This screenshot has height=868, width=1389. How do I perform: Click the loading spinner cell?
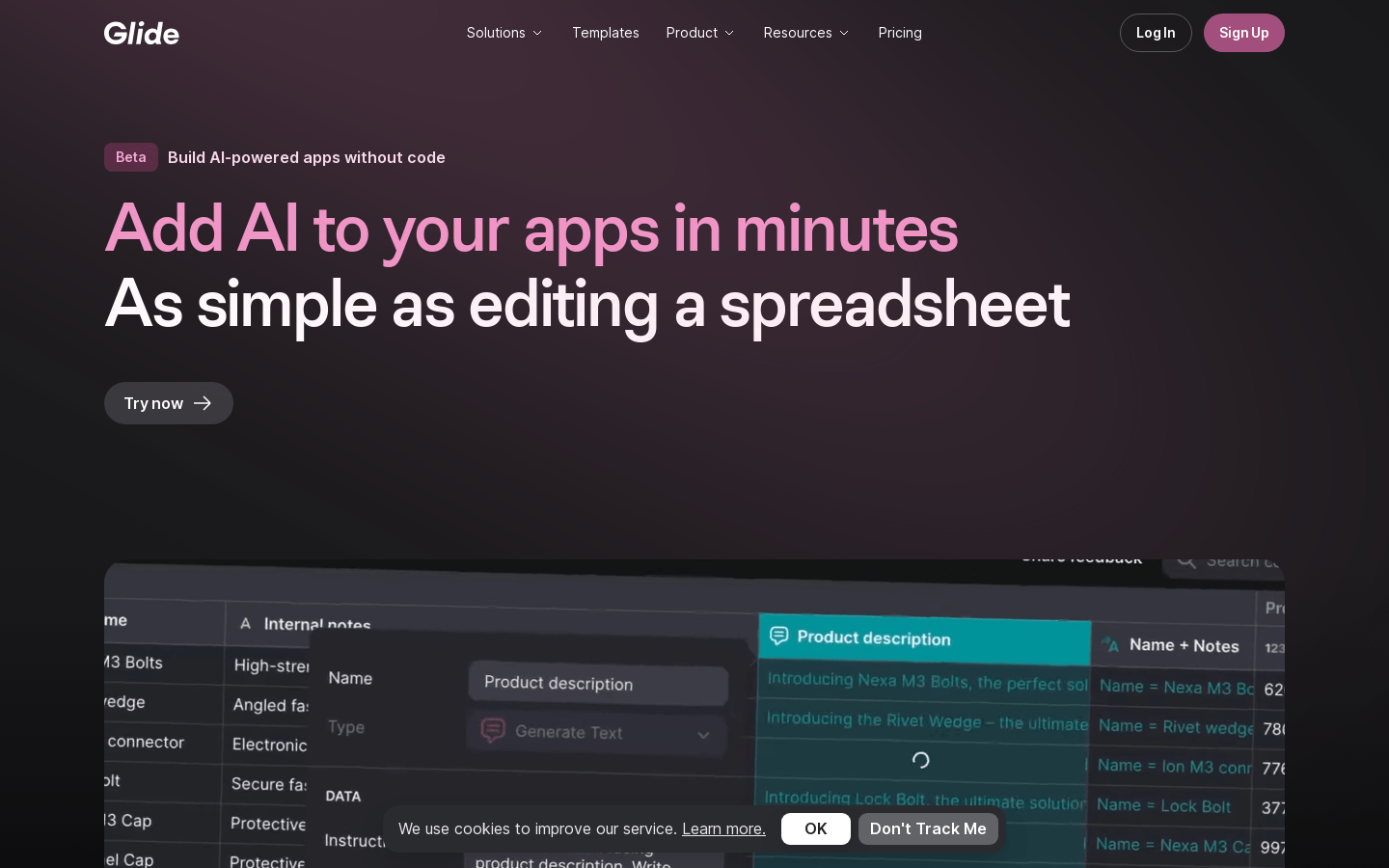click(921, 760)
